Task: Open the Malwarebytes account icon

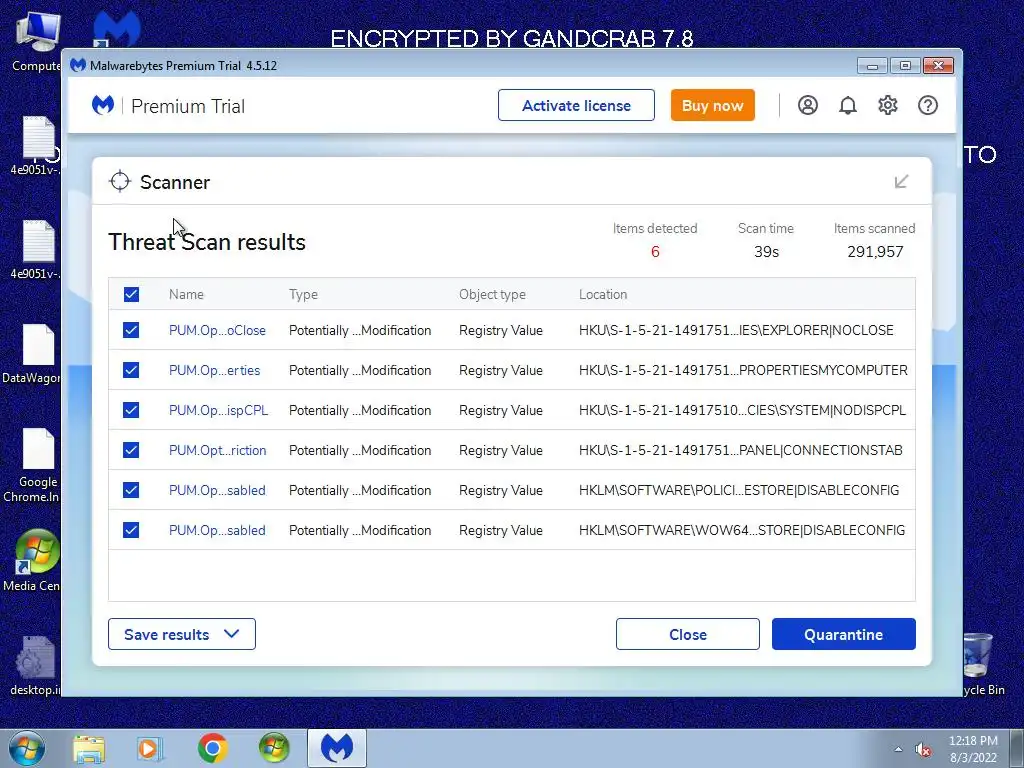Action: pos(807,105)
